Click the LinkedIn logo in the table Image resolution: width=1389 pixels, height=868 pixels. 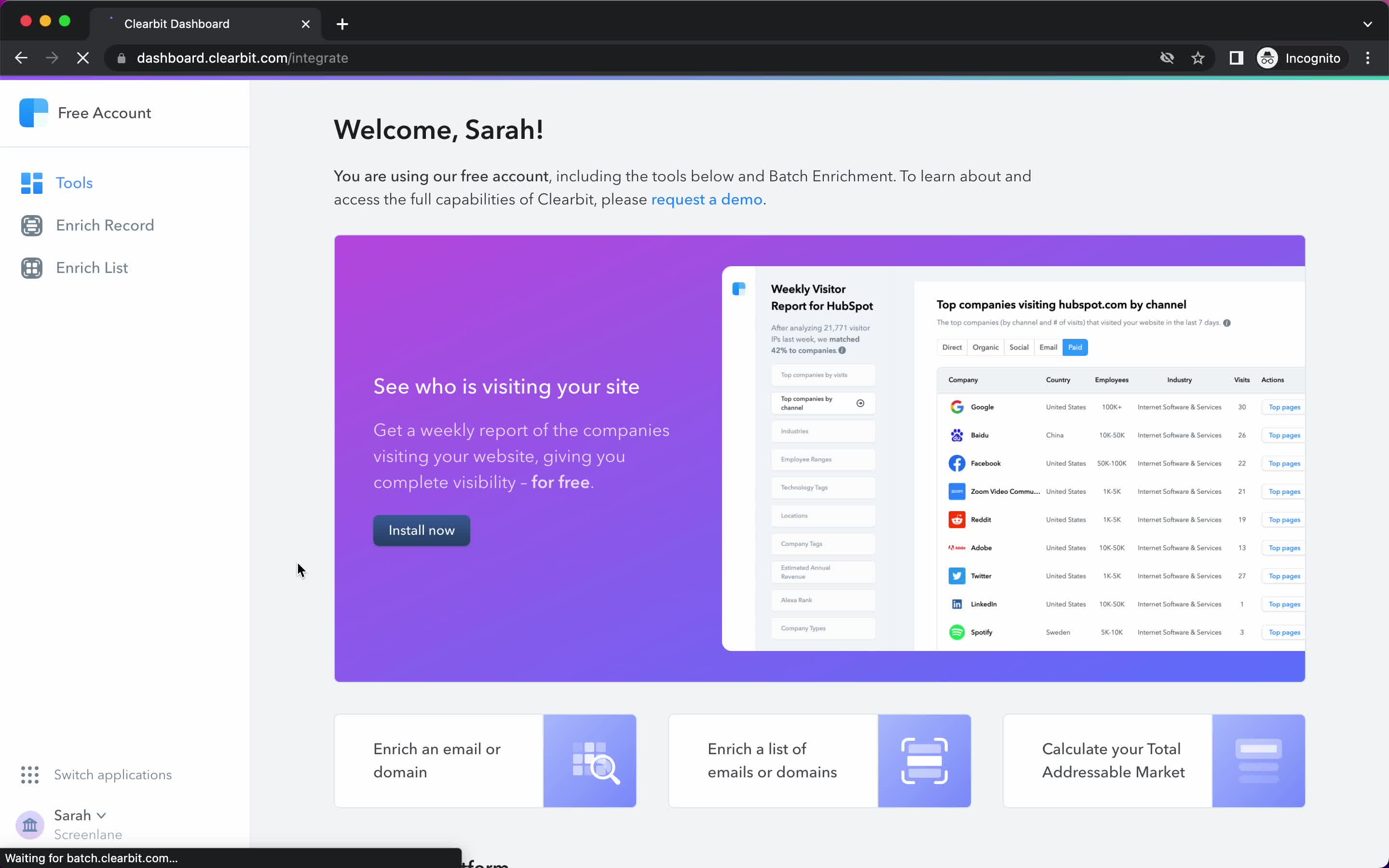coord(956,604)
